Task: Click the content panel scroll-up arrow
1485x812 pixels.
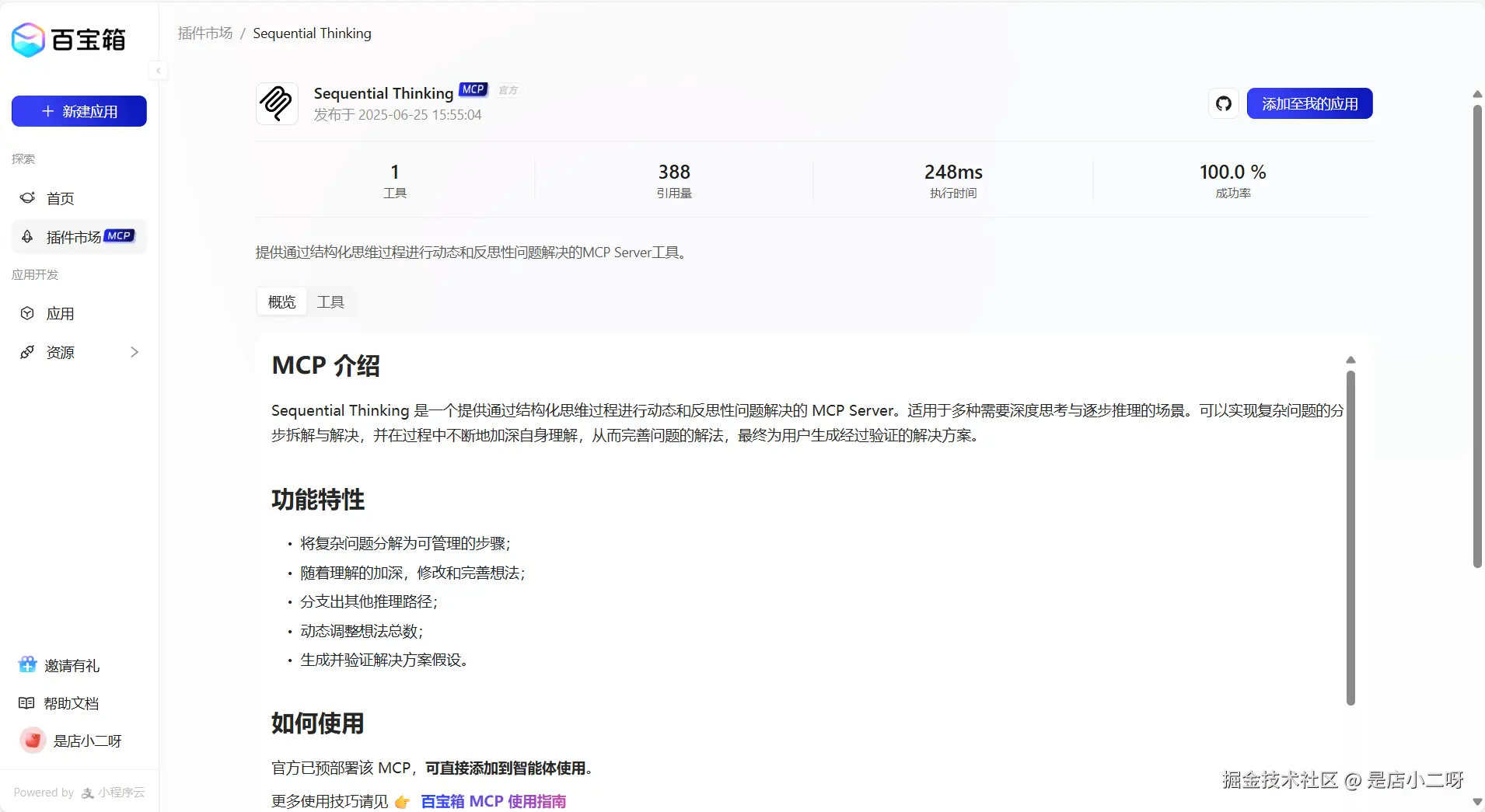Action: click(x=1350, y=360)
